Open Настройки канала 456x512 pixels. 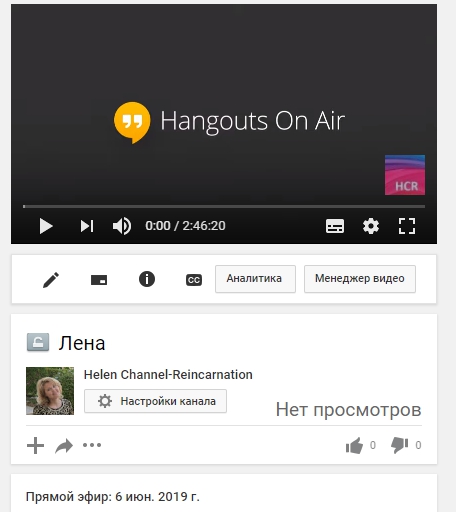155,401
